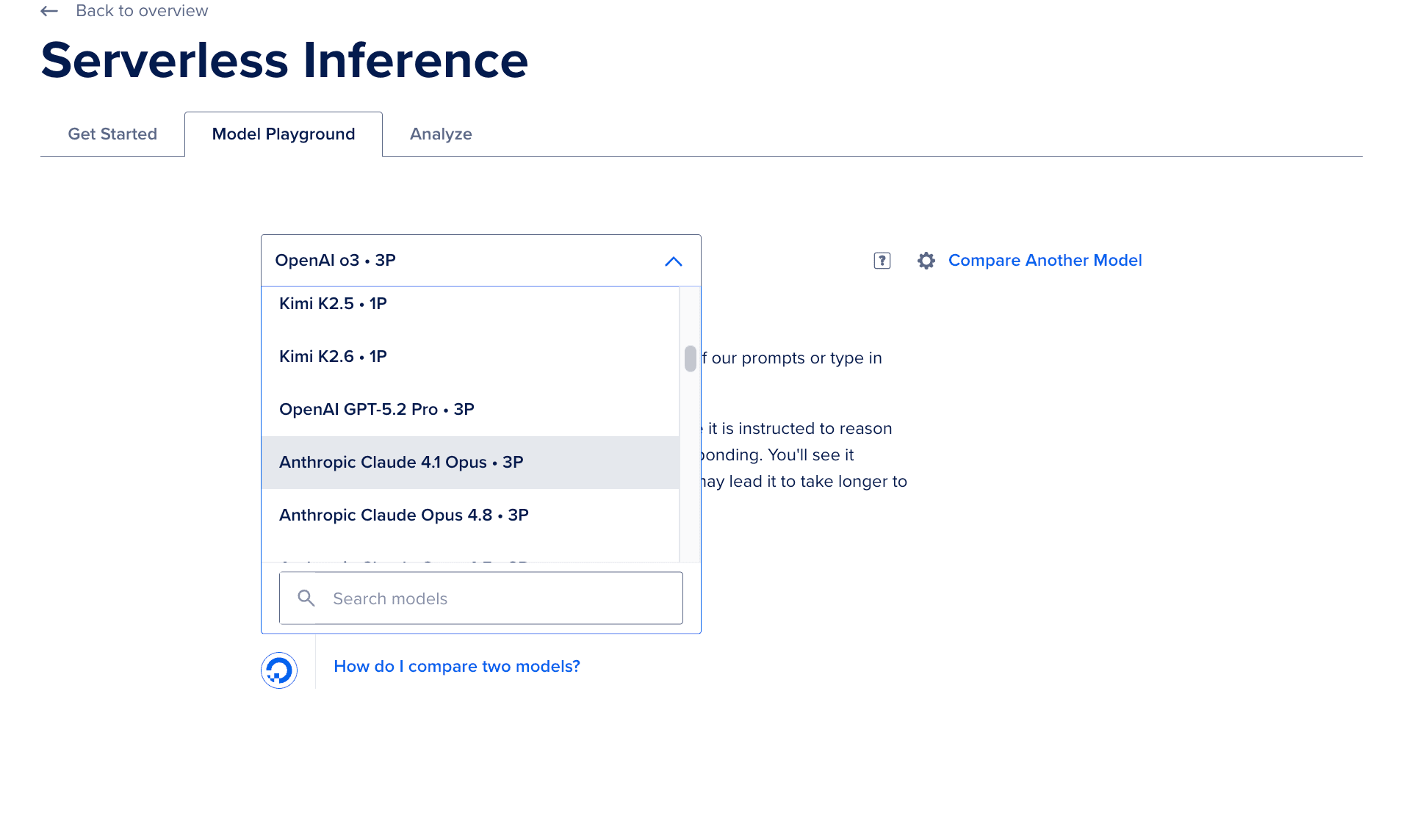Pick Anthropic Claude Opus 4.8 option
The height and width of the screenshot is (840, 1409).
(470, 515)
